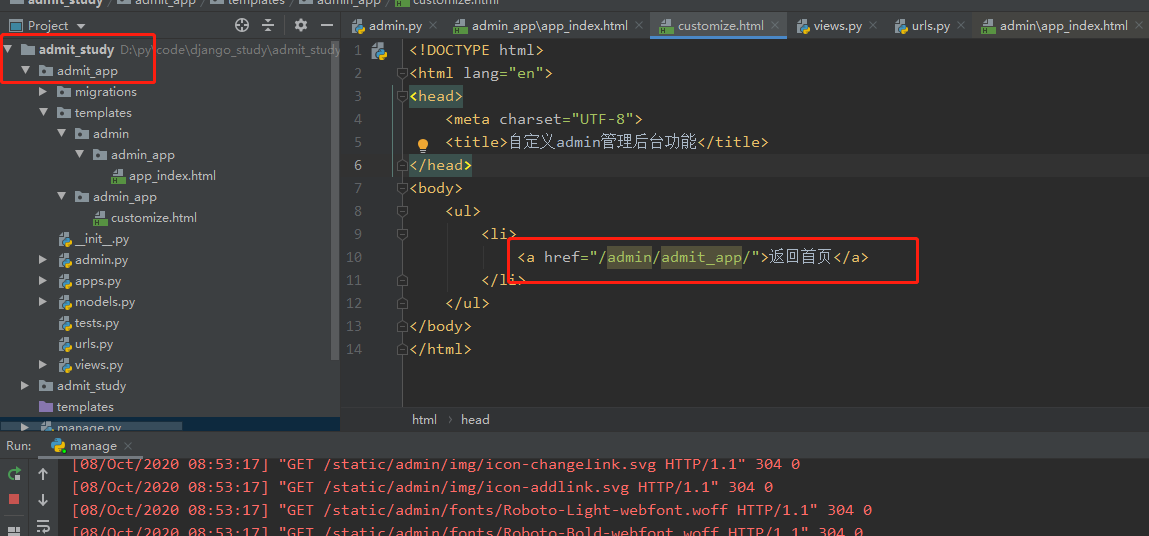Image resolution: width=1149 pixels, height=536 pixels.
Task: Click the Python icon beside line 1
Action: click(379, 51)
